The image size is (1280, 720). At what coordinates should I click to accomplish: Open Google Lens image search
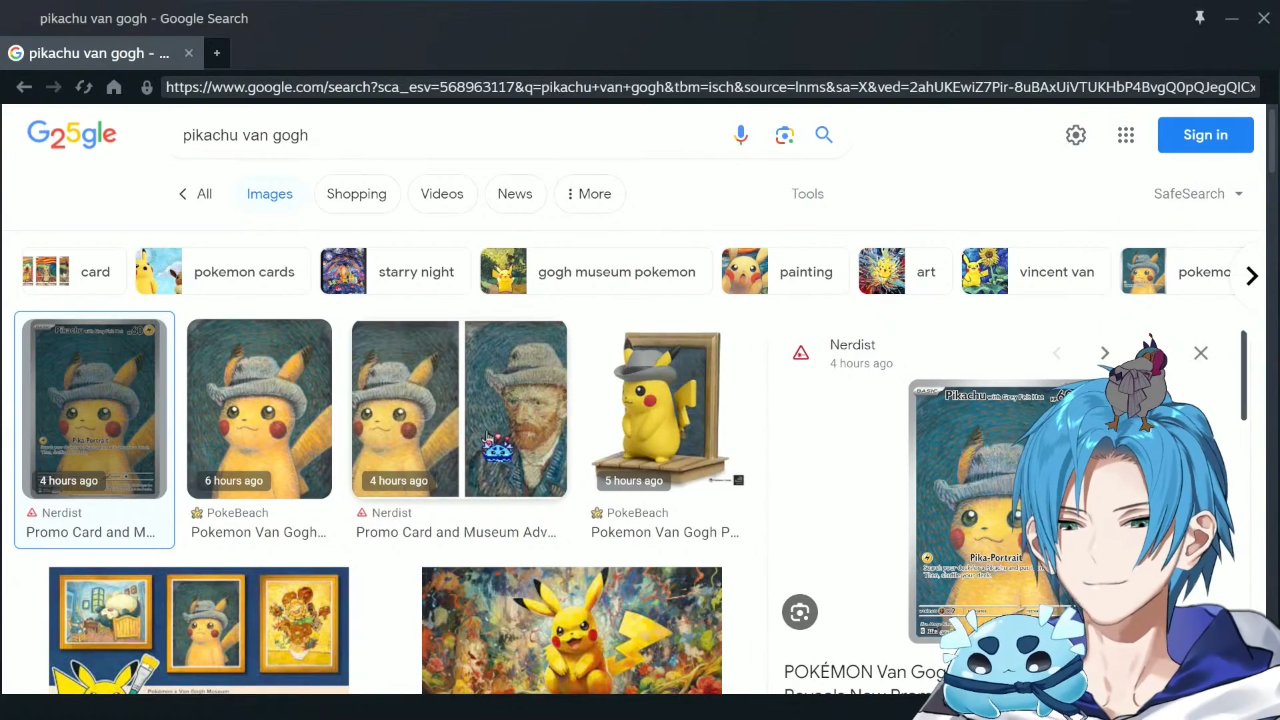(x=784, y=135)
